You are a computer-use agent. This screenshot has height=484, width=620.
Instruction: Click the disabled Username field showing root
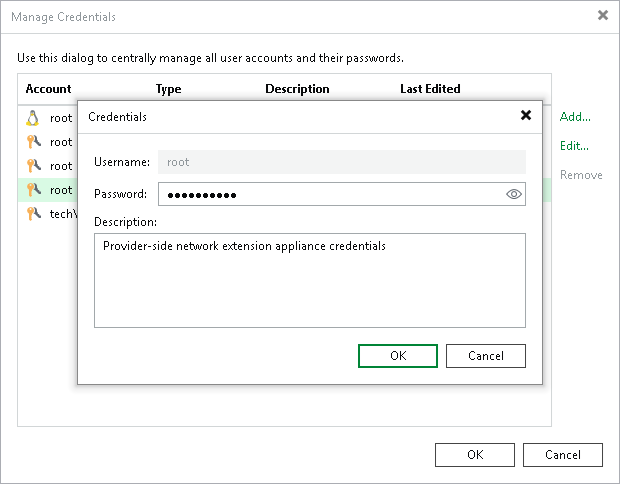coord(342,162)
